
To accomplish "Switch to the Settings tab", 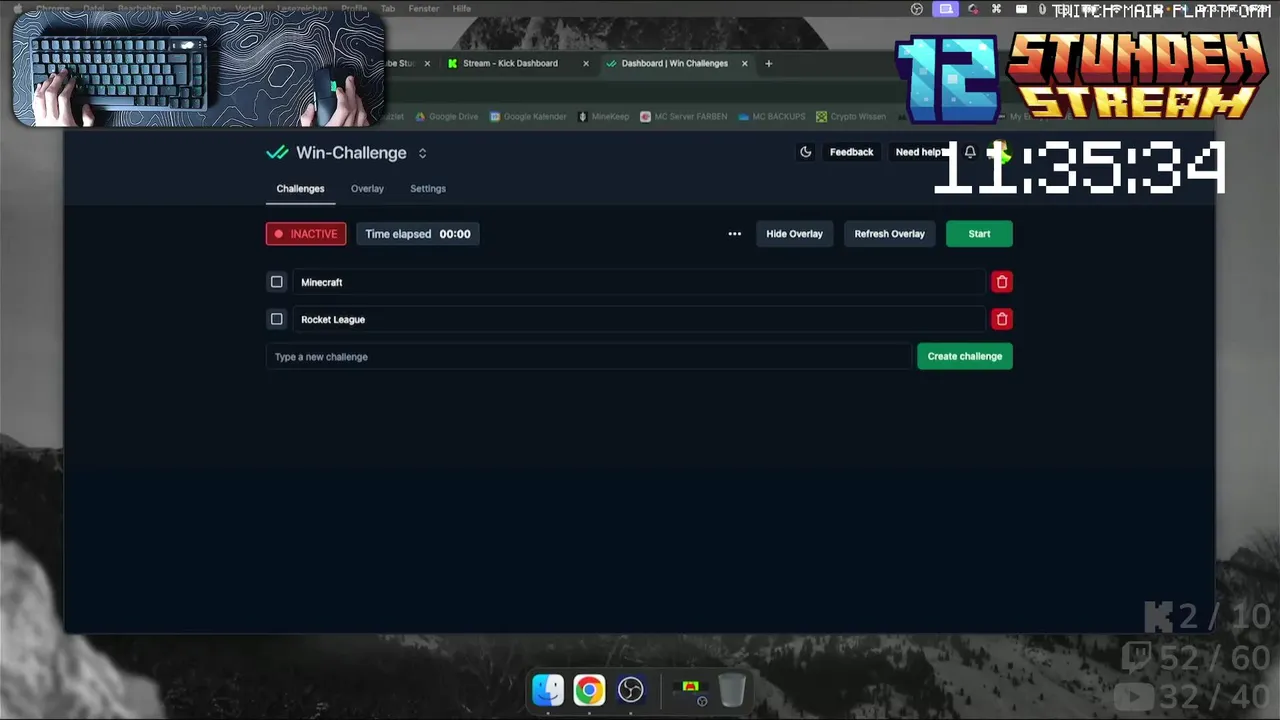I will [428, 188].
